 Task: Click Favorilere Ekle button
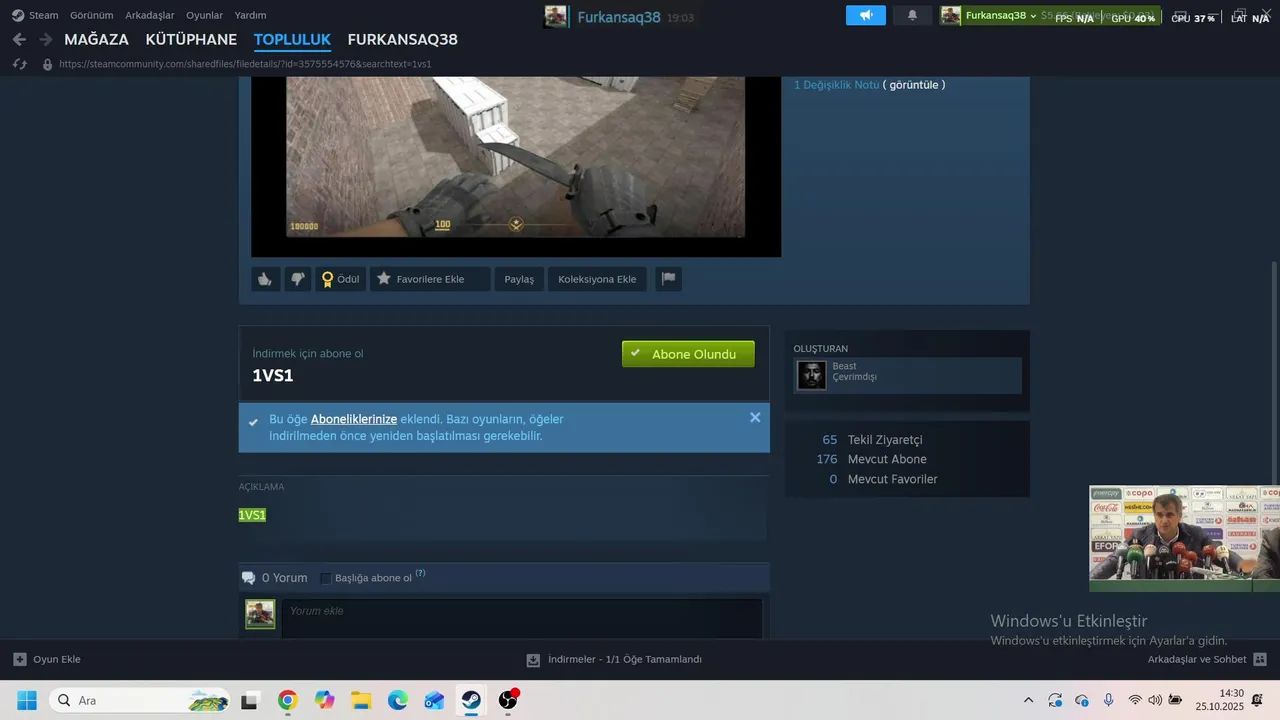coord(430,279)
